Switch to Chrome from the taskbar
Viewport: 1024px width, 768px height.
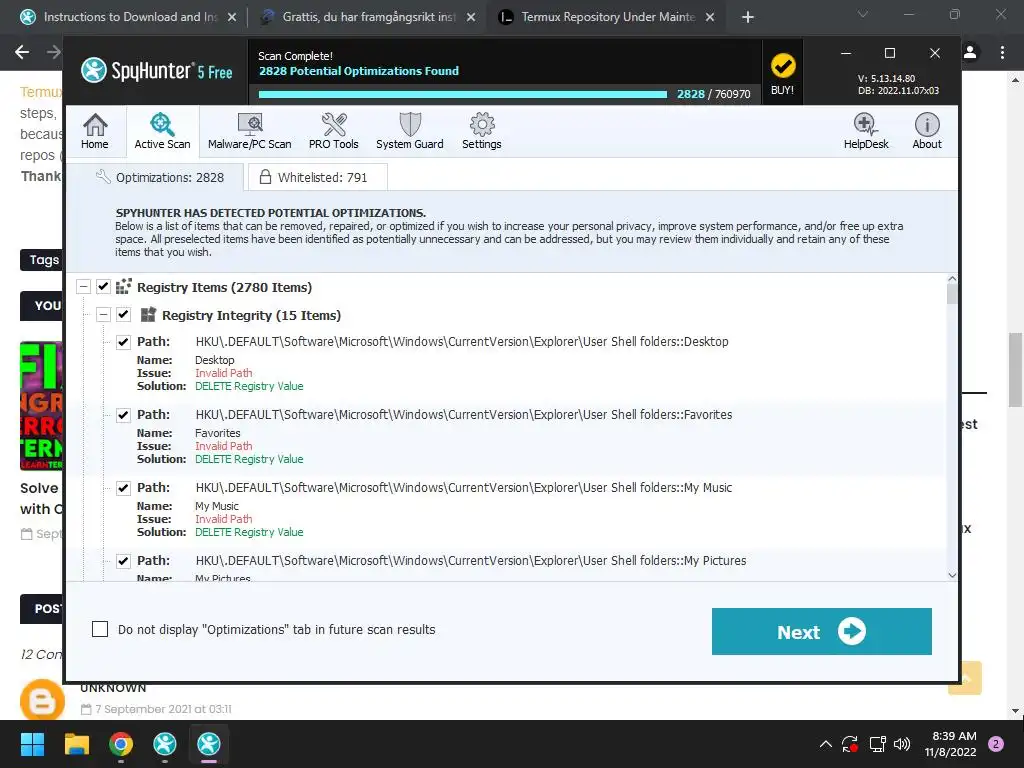point(121,744)
